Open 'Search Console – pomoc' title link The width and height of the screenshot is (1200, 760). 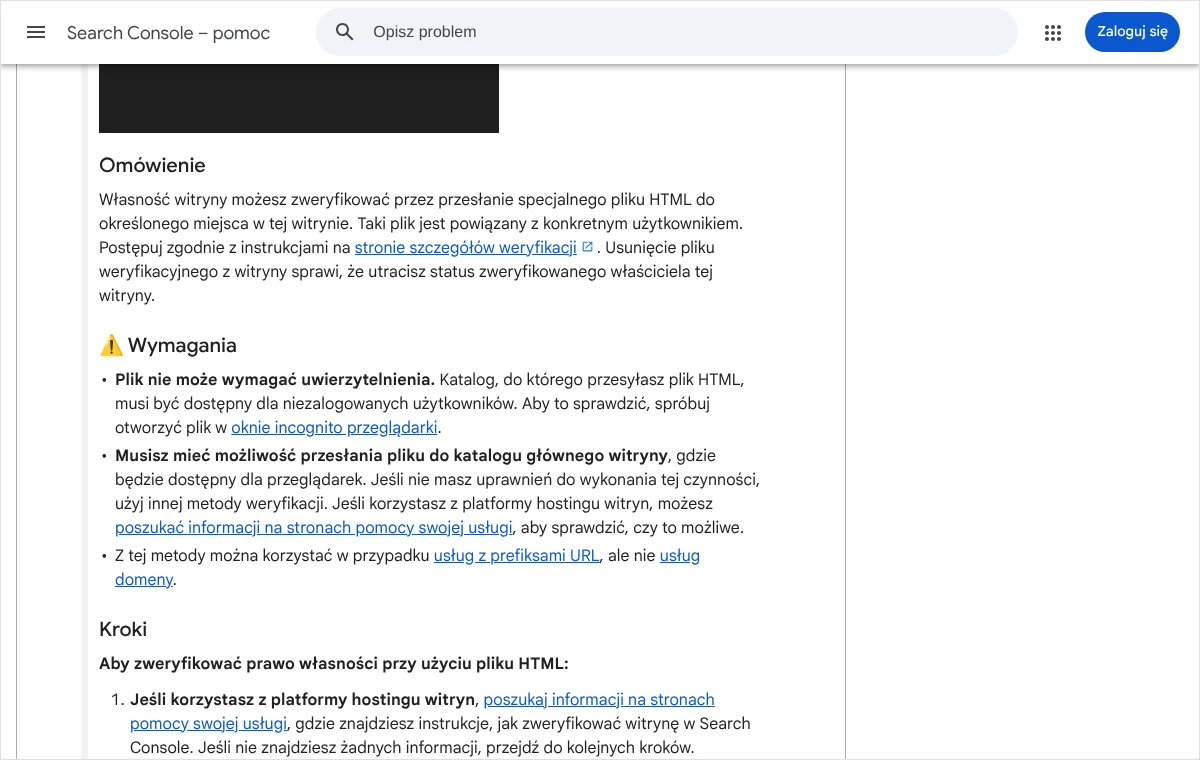click(x=169, y=33)
